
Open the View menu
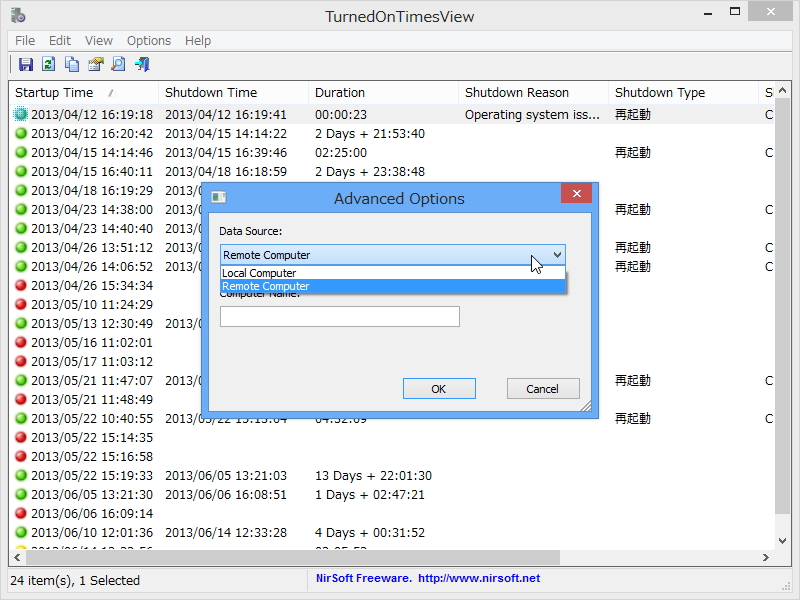click(x=98, y=40)
